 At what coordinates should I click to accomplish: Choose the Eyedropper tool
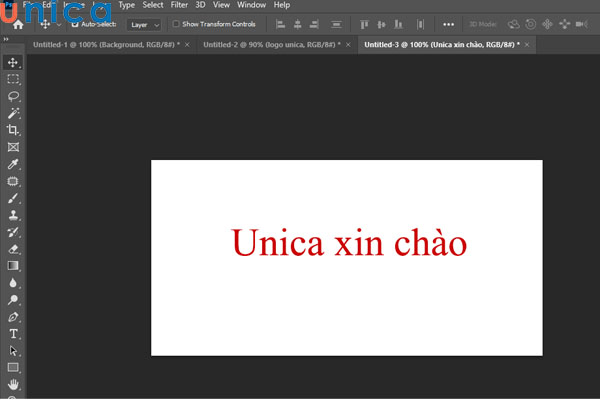pyautogui.click(x=13, y=164)
